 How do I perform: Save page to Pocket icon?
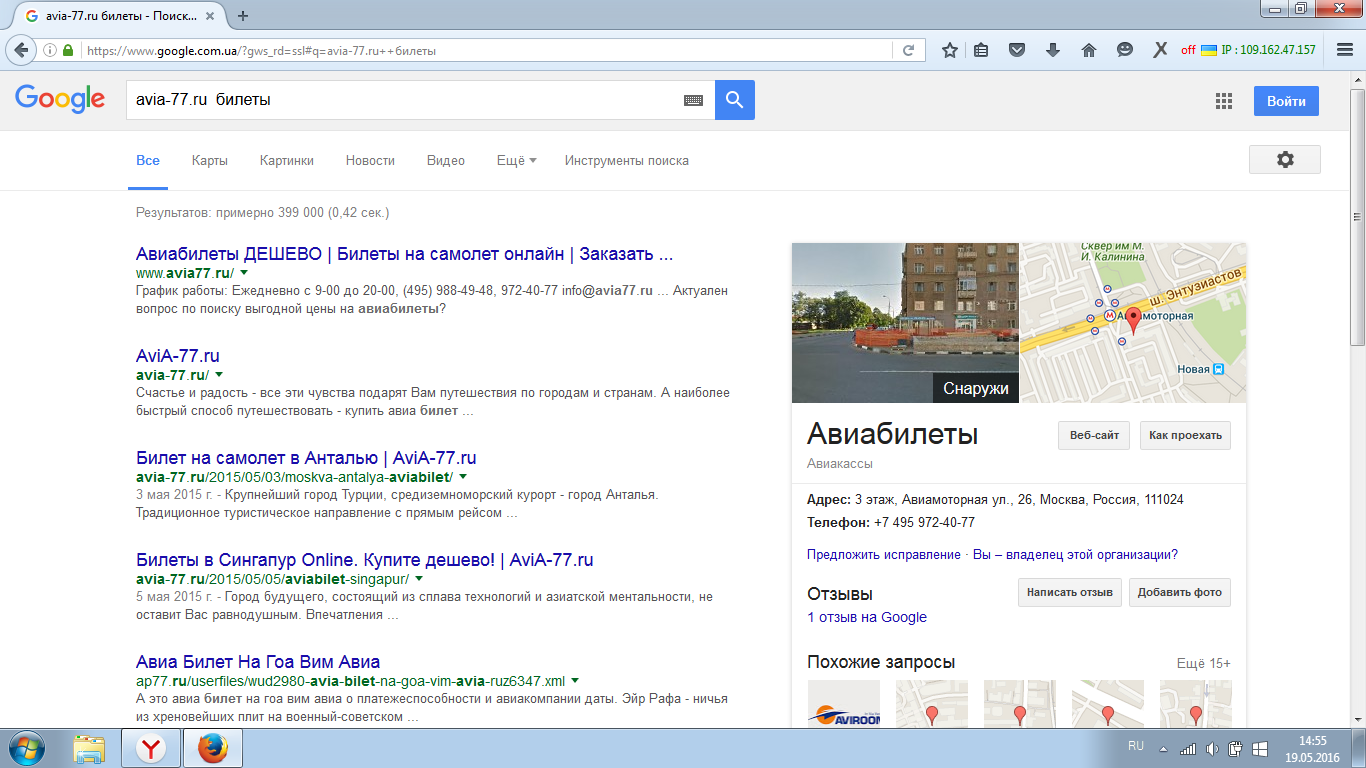[1017, 50]
